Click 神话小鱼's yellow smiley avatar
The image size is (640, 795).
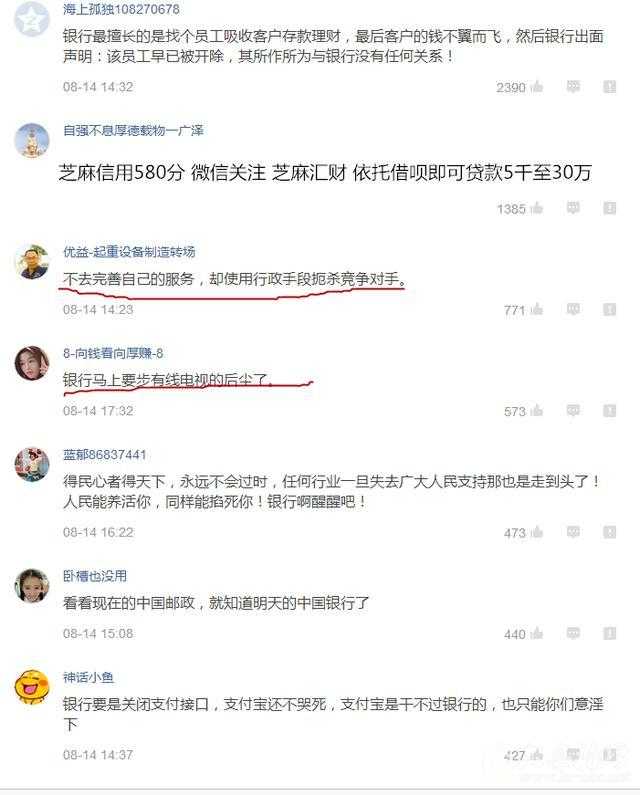[32, 686]
